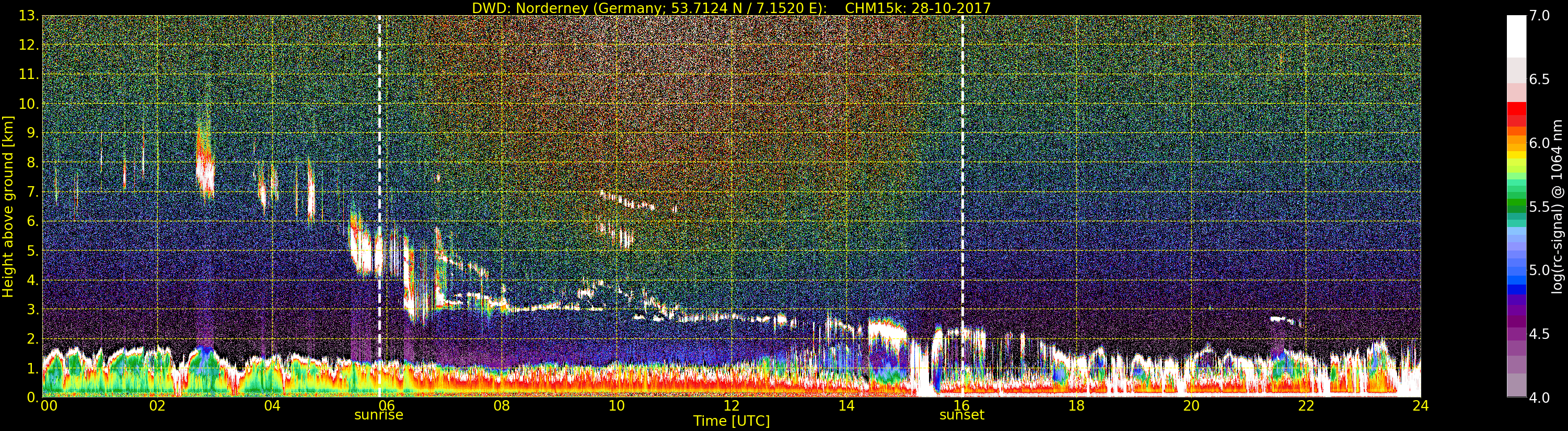Click the 'sunset' label below the time axis
Image resolution: width=1568 pixels, height=431 pixels.
pos(962,415)
